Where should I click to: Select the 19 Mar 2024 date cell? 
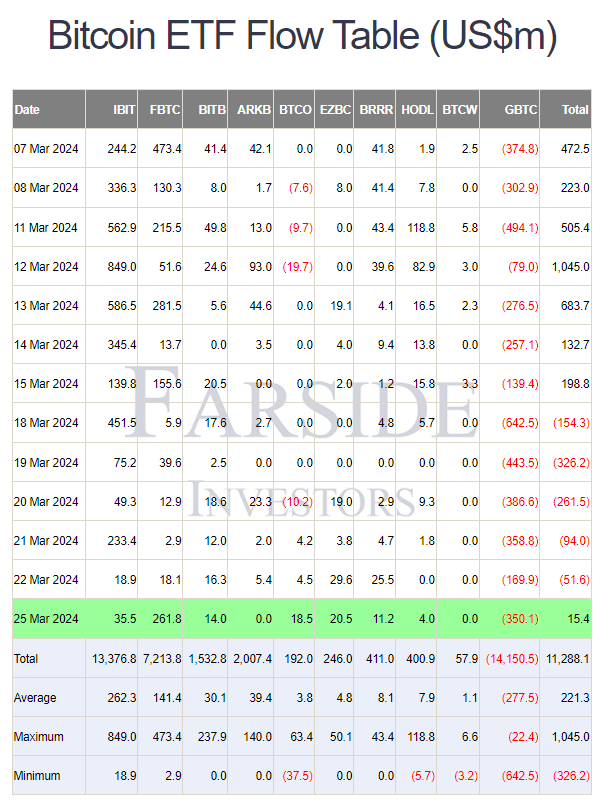coord(49,462)
